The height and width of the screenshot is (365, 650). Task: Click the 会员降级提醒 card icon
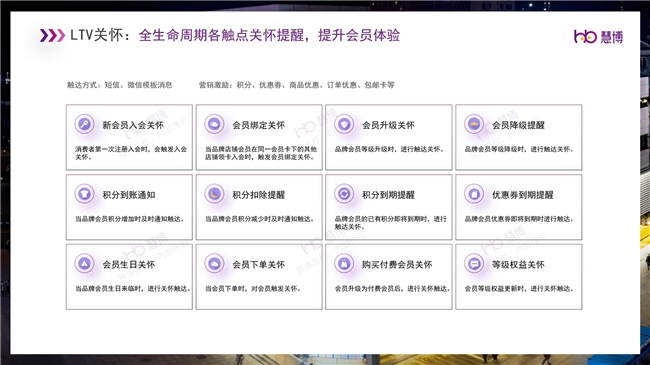tap(474, 124)
